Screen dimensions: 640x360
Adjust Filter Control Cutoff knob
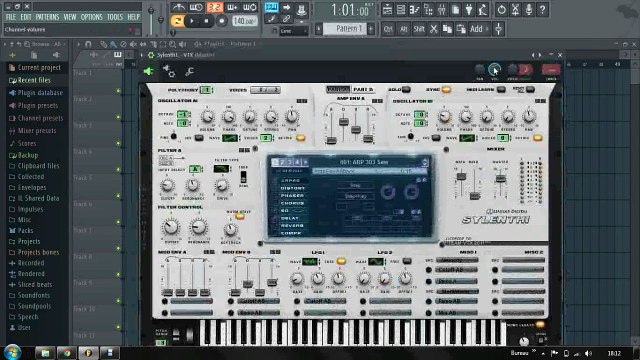[171, 227]
